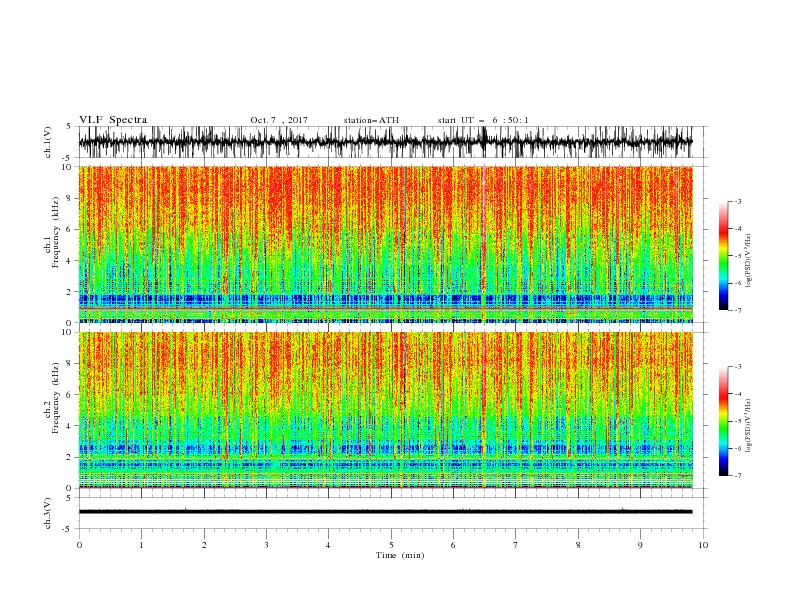
Task: Click the "-3" label on lower colorbar
Action: click(x=737, y=367)
